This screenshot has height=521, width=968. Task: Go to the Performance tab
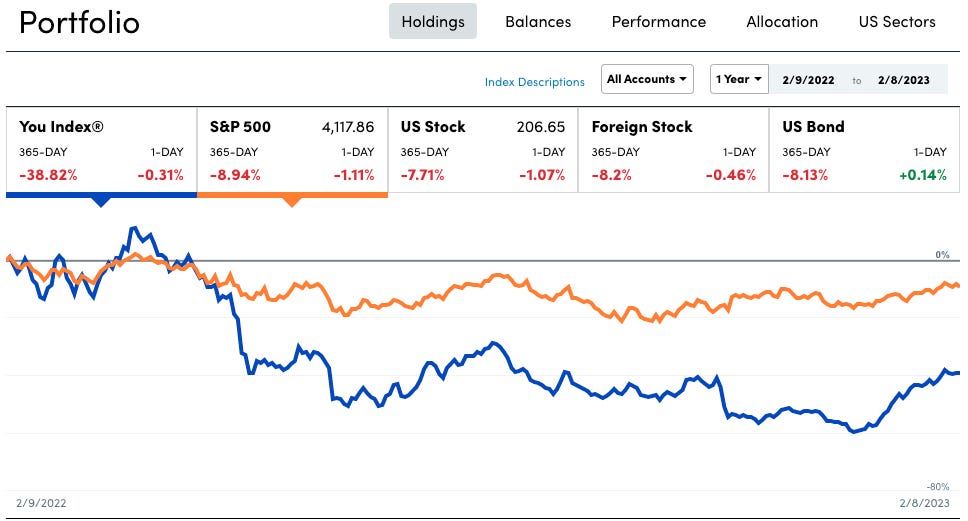click(x=658, y=21)
